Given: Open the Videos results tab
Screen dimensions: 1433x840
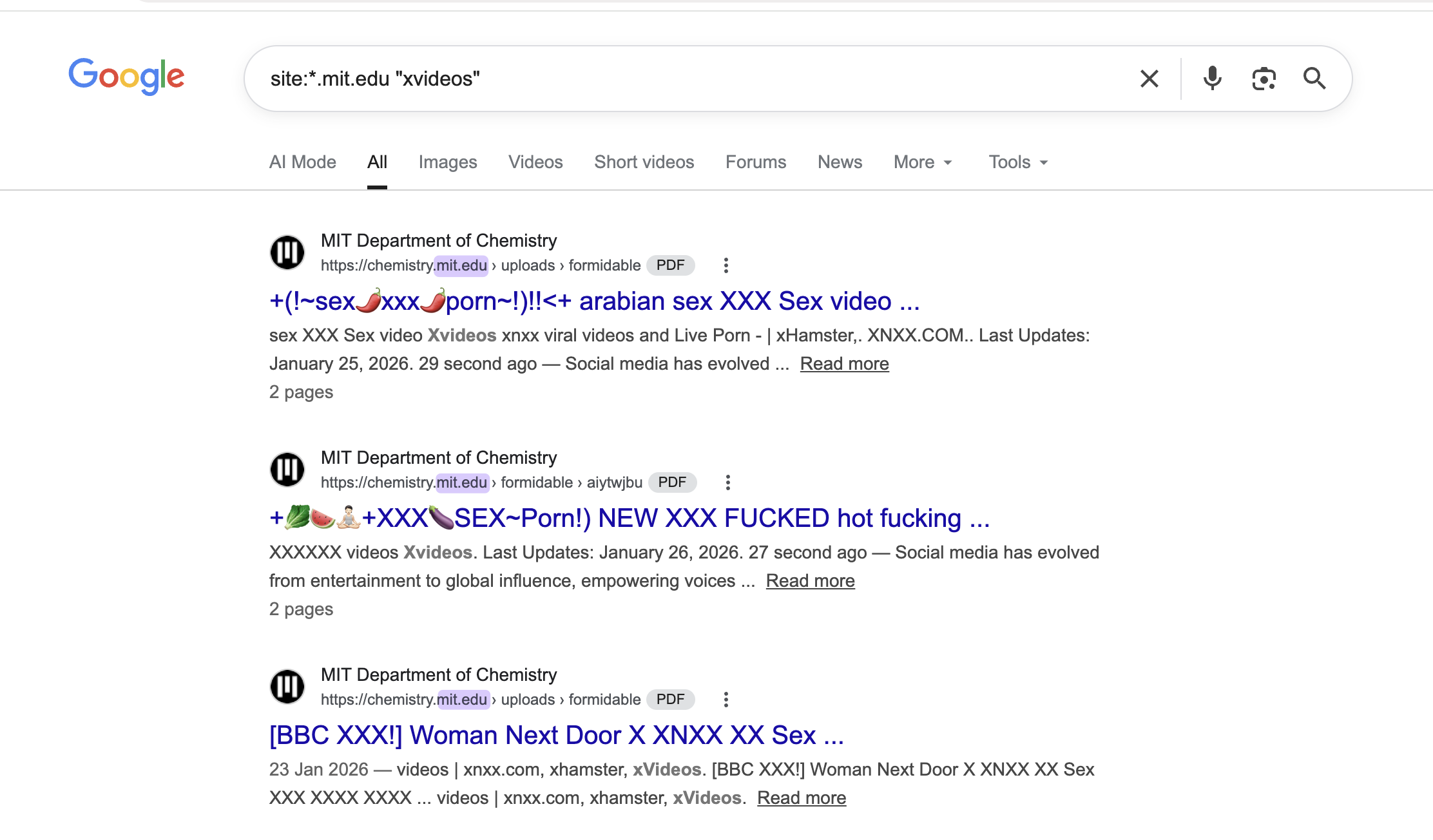Looking at the screenshot, I should pos(535,162).
